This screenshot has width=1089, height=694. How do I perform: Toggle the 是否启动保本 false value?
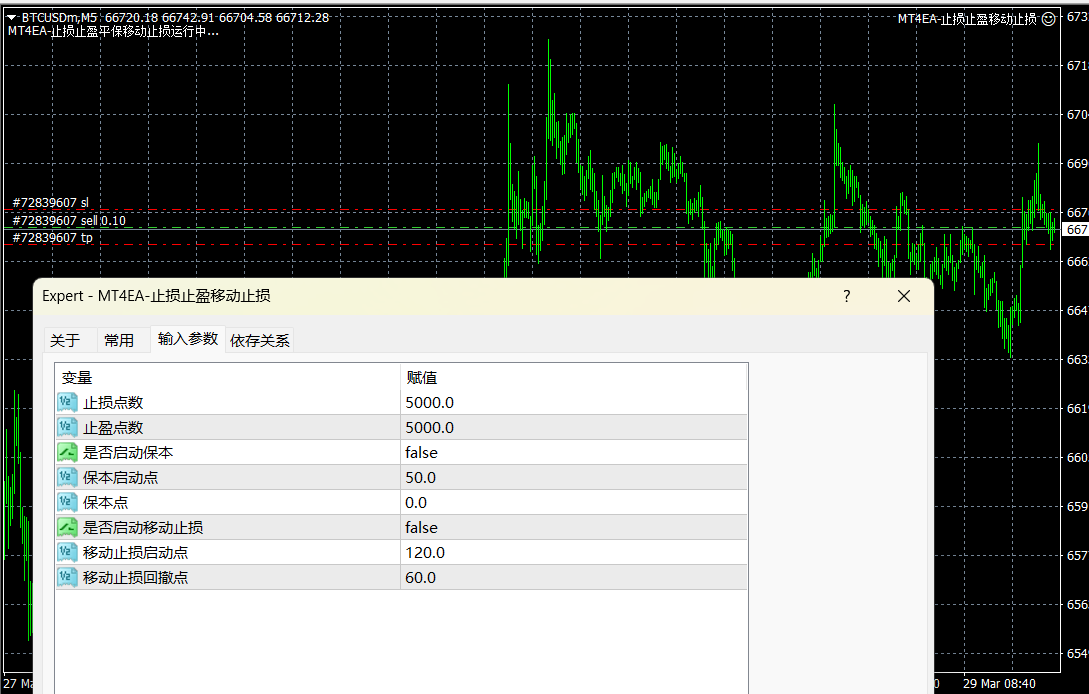pos(421,453)
